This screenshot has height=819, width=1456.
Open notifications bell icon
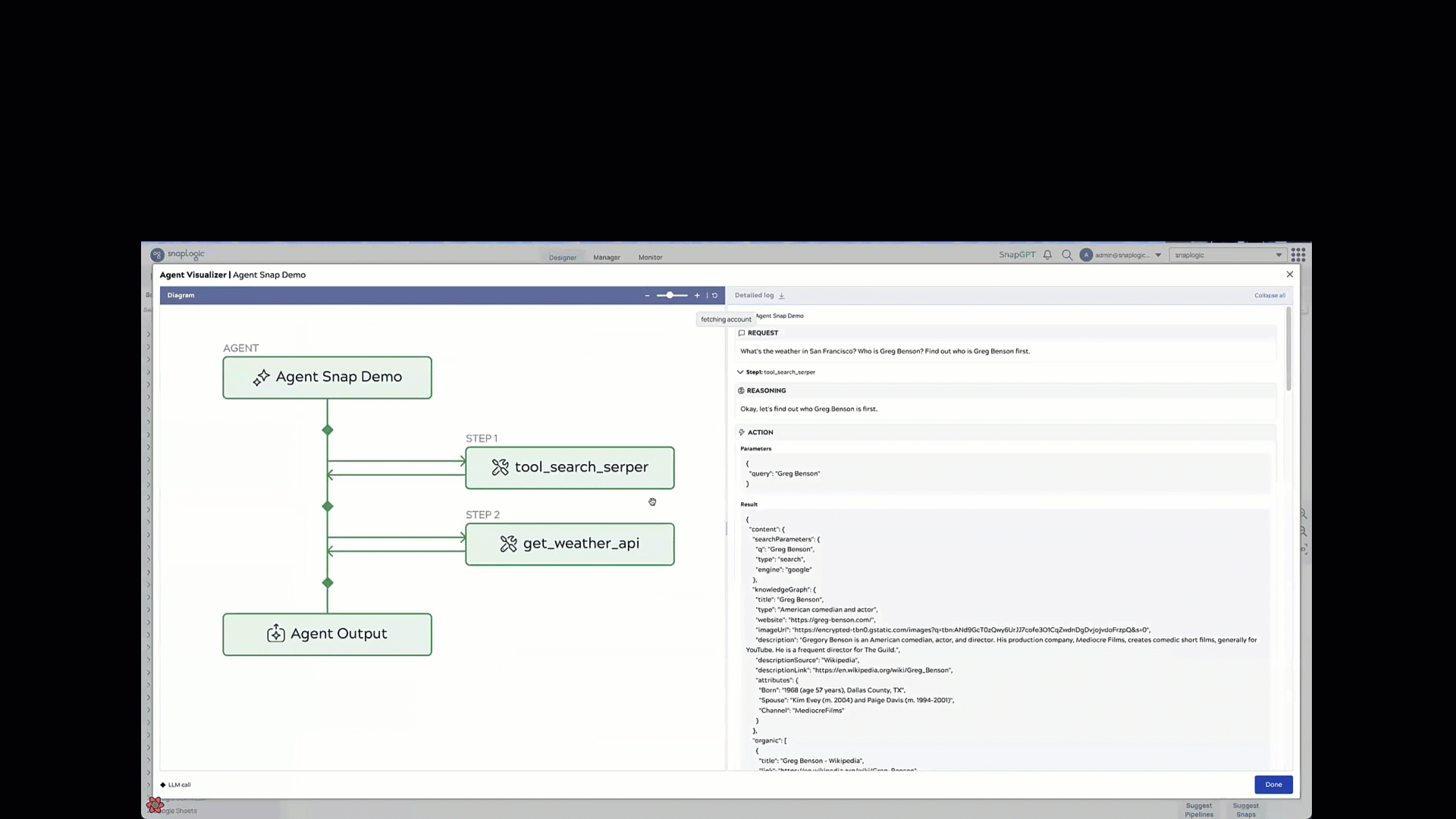(x=1047, y=256)
